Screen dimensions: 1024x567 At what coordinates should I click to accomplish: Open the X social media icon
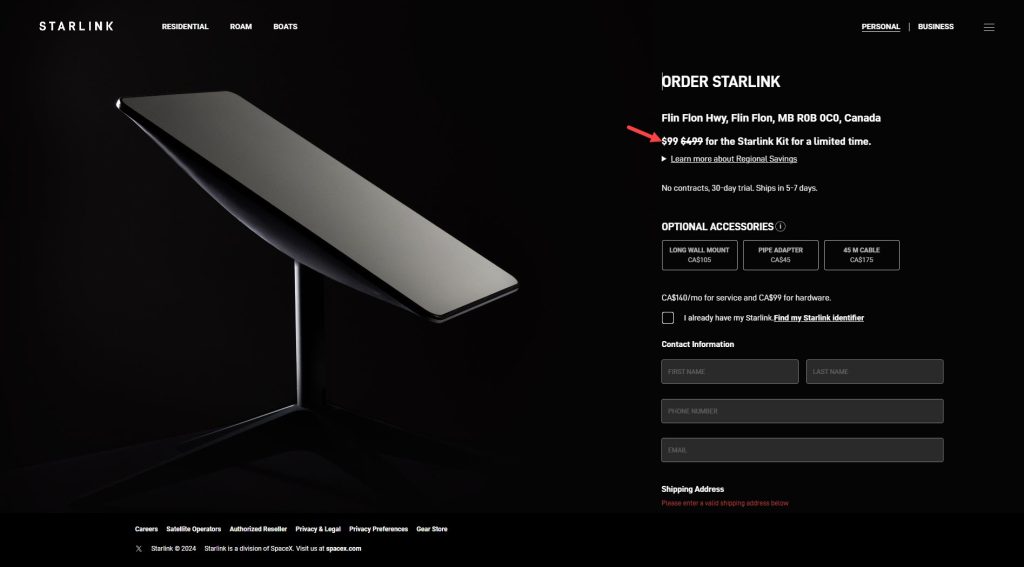(138, 549)
